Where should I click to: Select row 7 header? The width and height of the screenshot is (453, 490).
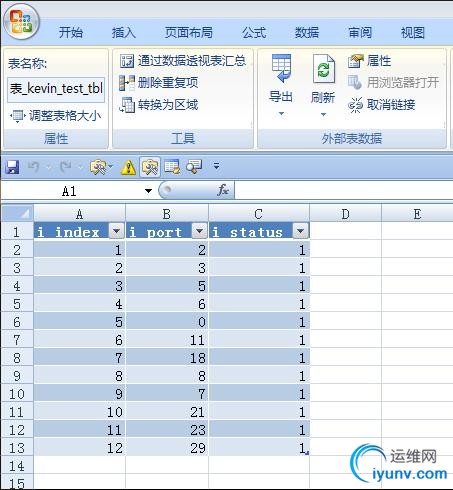[x=17, y=340]
